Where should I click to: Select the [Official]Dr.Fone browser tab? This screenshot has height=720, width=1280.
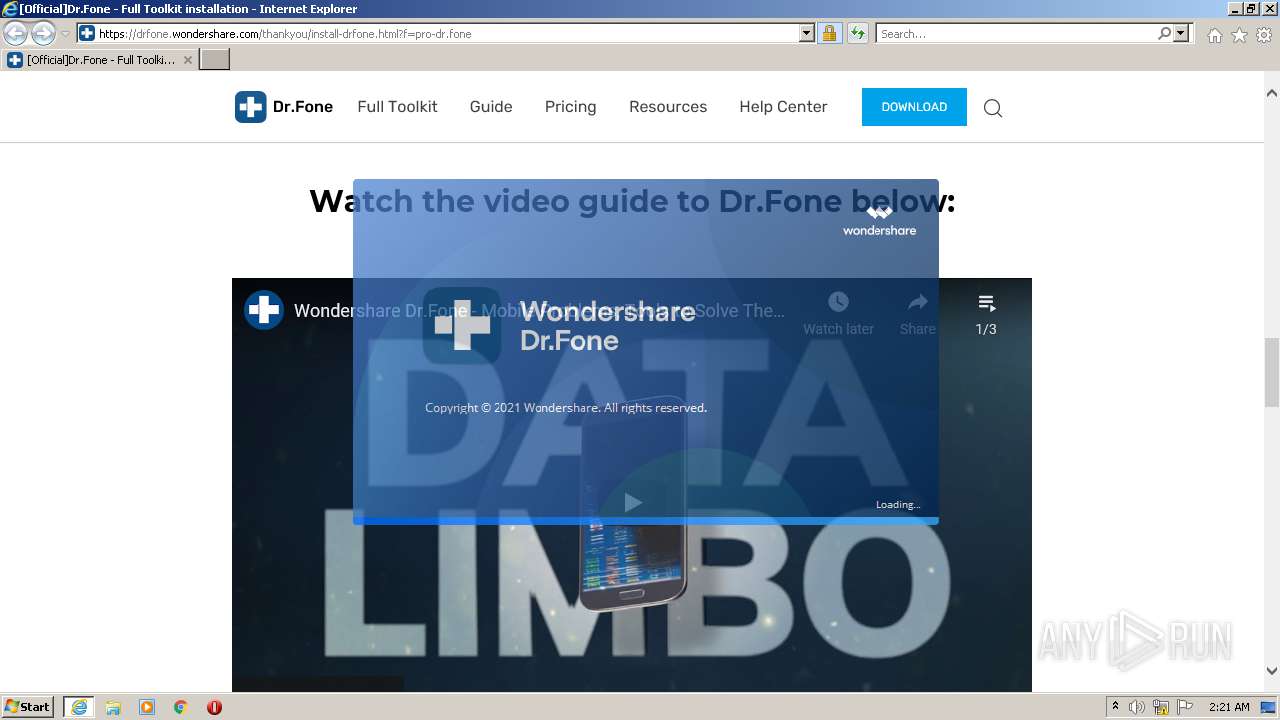coord(99,60)
